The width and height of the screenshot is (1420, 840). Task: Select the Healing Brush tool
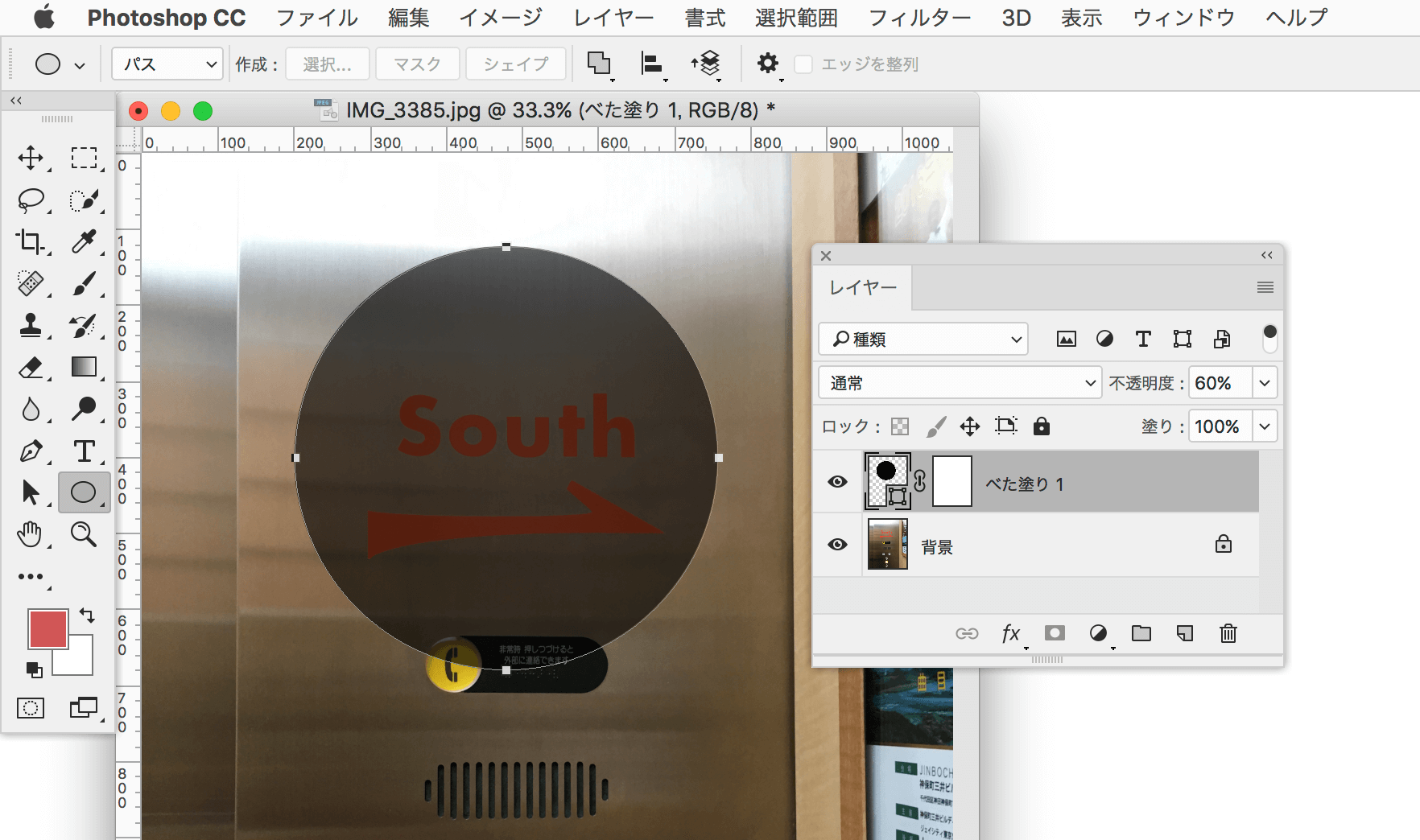point(31,283)
